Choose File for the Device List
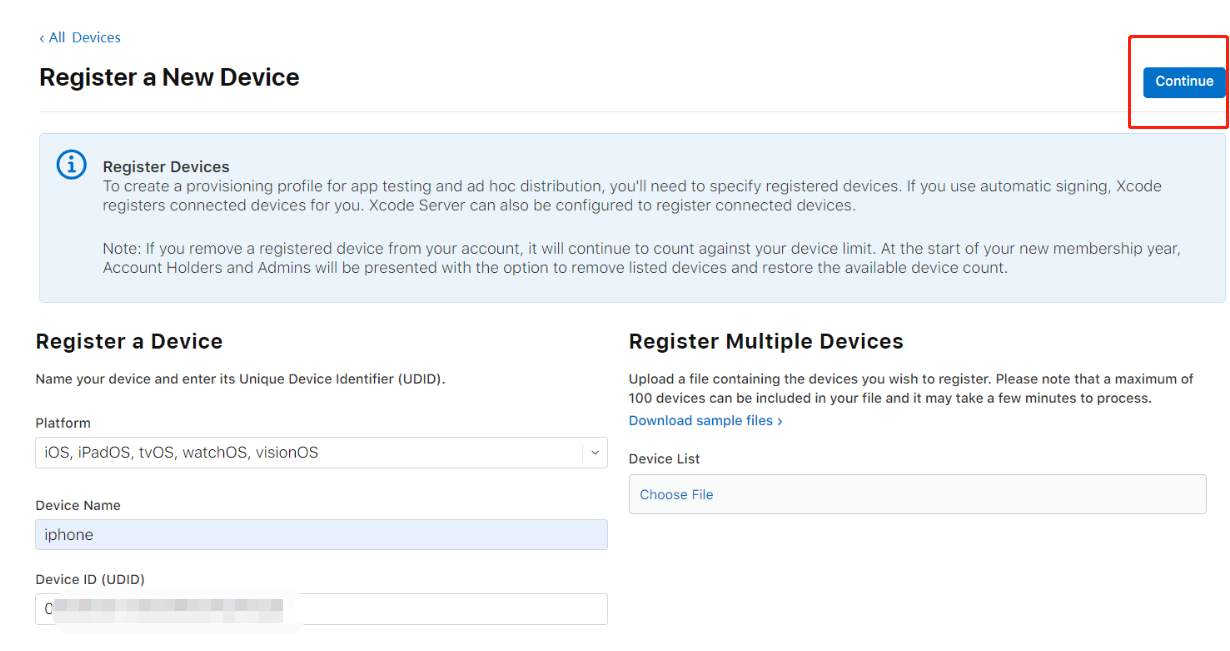This screenshot has height=651, width=1230. click(677, 495)
